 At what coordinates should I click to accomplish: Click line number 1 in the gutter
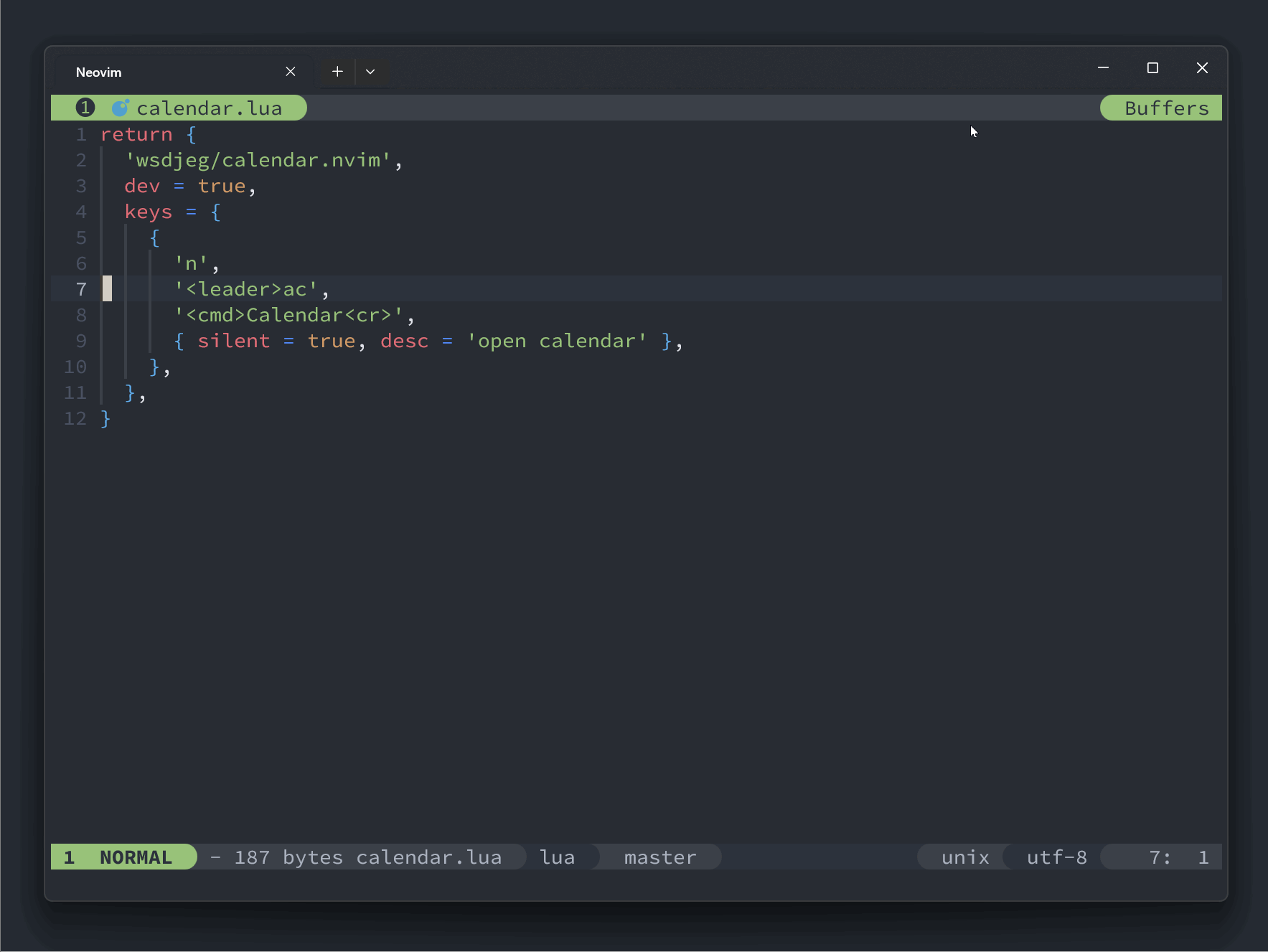pyautogui.click(x=81, y=135)
